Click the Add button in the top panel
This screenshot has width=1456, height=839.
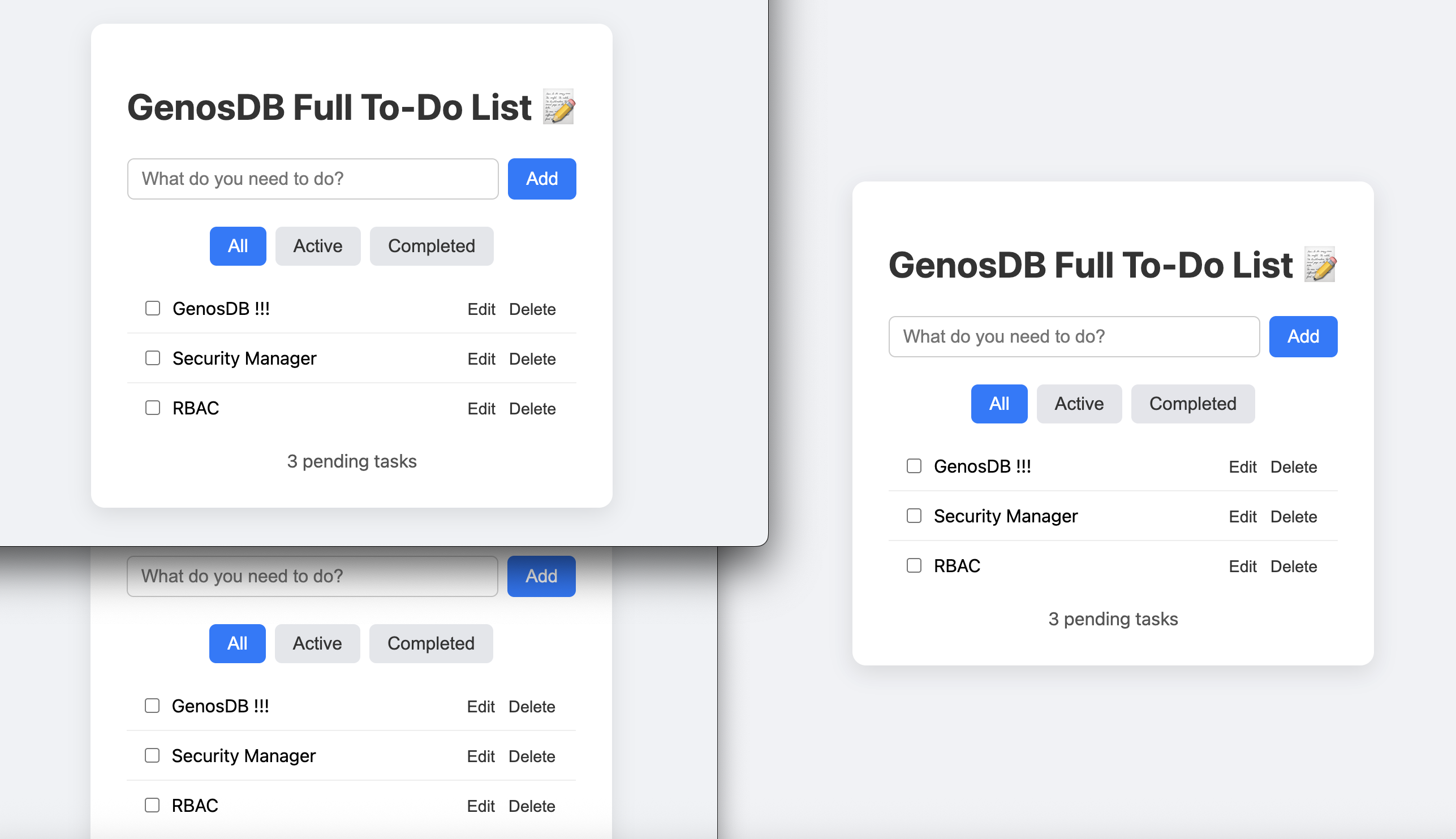click(x=541, y=179)
